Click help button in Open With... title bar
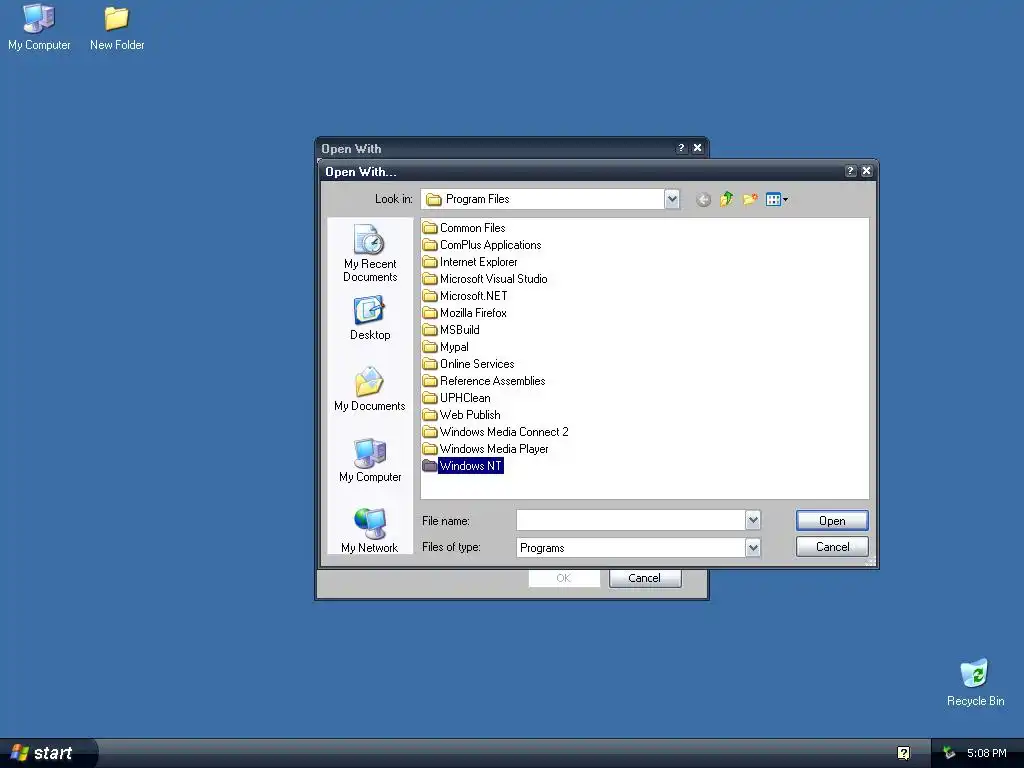 point(850,170)
